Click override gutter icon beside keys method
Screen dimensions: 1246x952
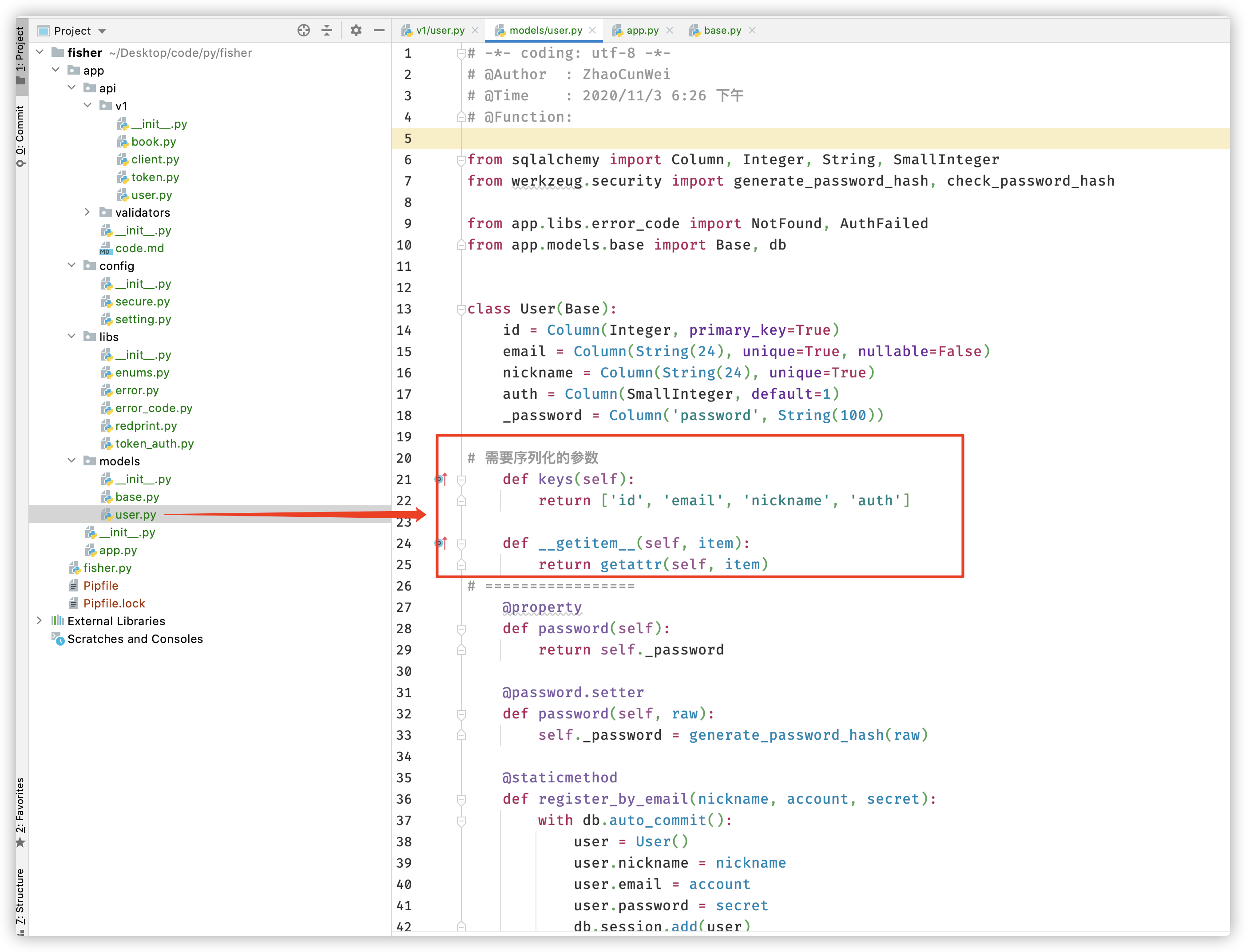[441, 480]
